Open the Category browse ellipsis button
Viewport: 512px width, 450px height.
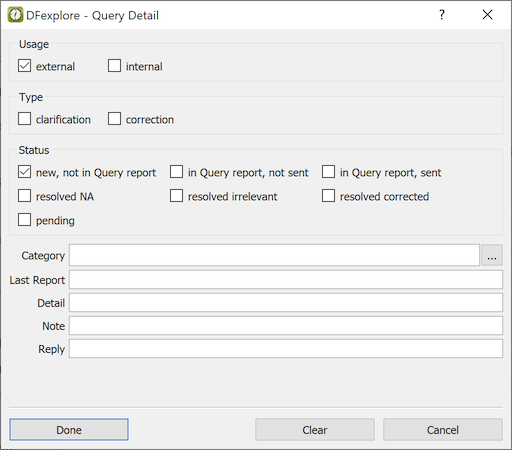[492, 255]
